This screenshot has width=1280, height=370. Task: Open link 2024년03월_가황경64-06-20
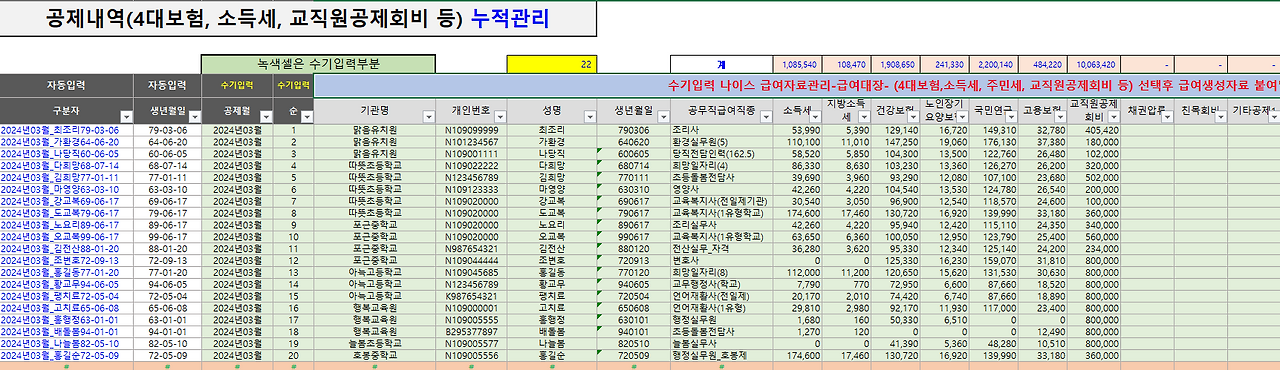(x=59, y=141)
